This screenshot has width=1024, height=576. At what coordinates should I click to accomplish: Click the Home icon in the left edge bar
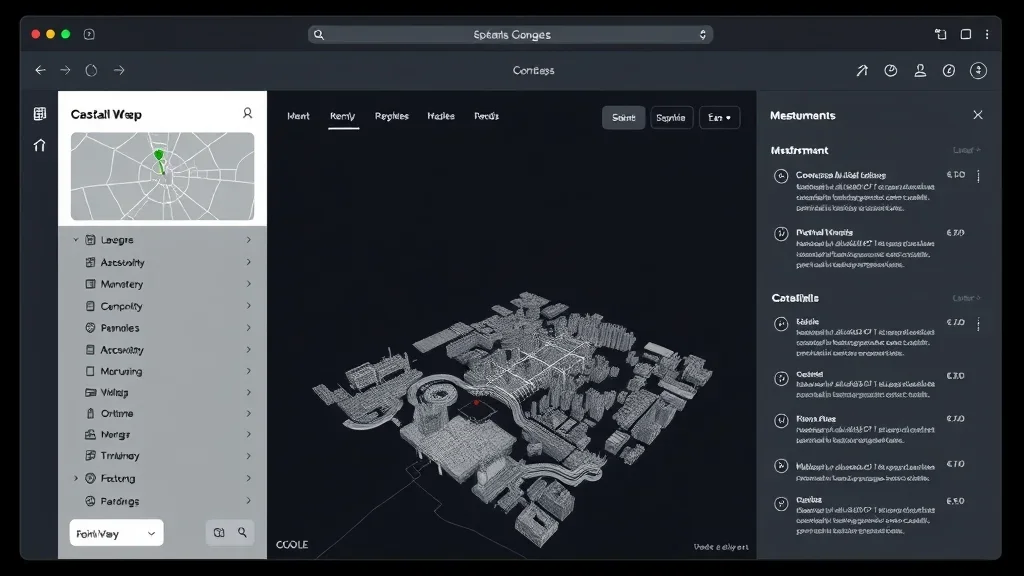[39, 145]
